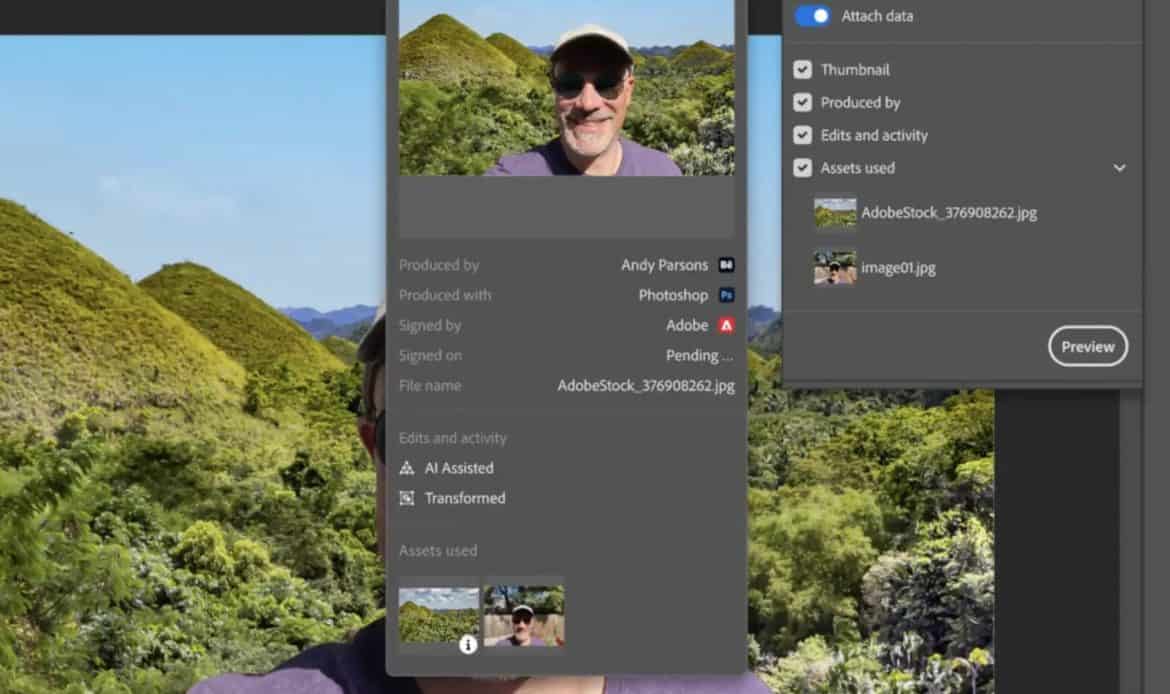
Task: Uncheck the Thumbnail checkbox
Action: pyautogui.click(x=802, y=69)
